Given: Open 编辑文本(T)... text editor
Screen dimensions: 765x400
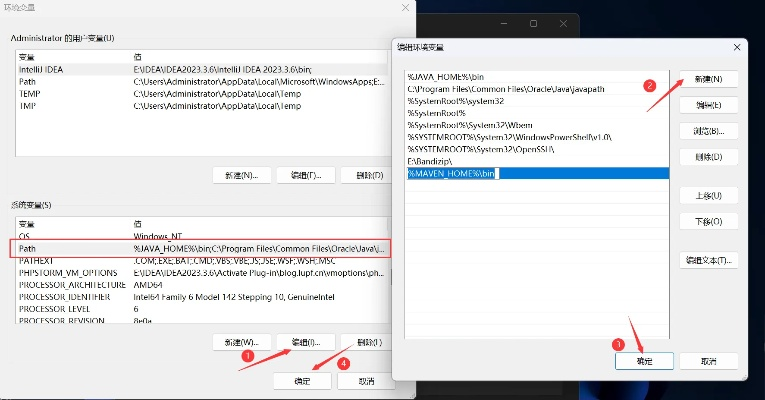Looking at the screenshot, I should (x=708, y=260).
